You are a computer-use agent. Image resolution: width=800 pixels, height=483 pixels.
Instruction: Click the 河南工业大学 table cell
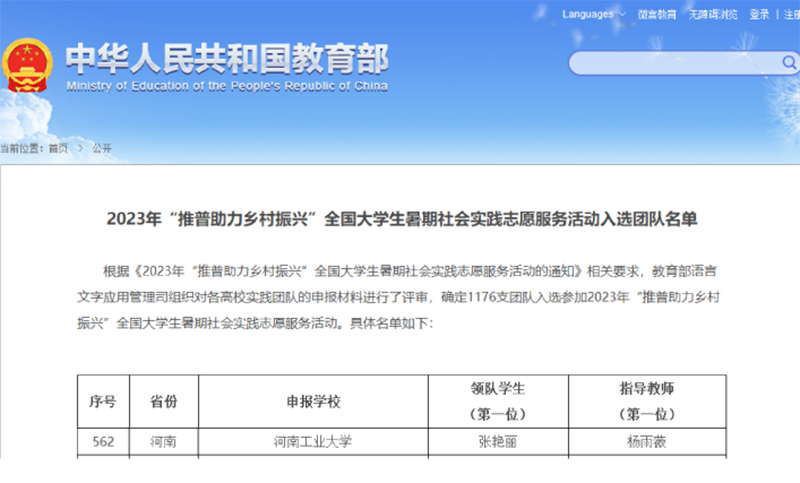click(313, 442)
